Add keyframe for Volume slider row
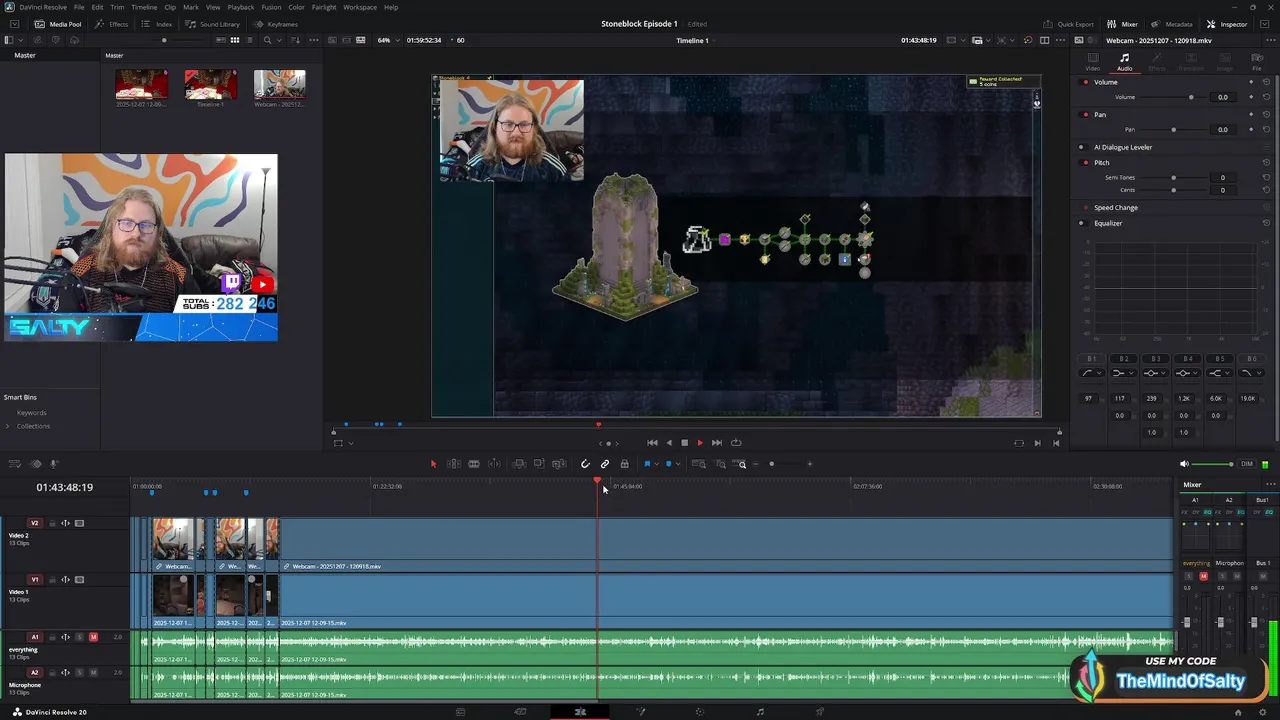1280x720 pixels. point(1251,97)
